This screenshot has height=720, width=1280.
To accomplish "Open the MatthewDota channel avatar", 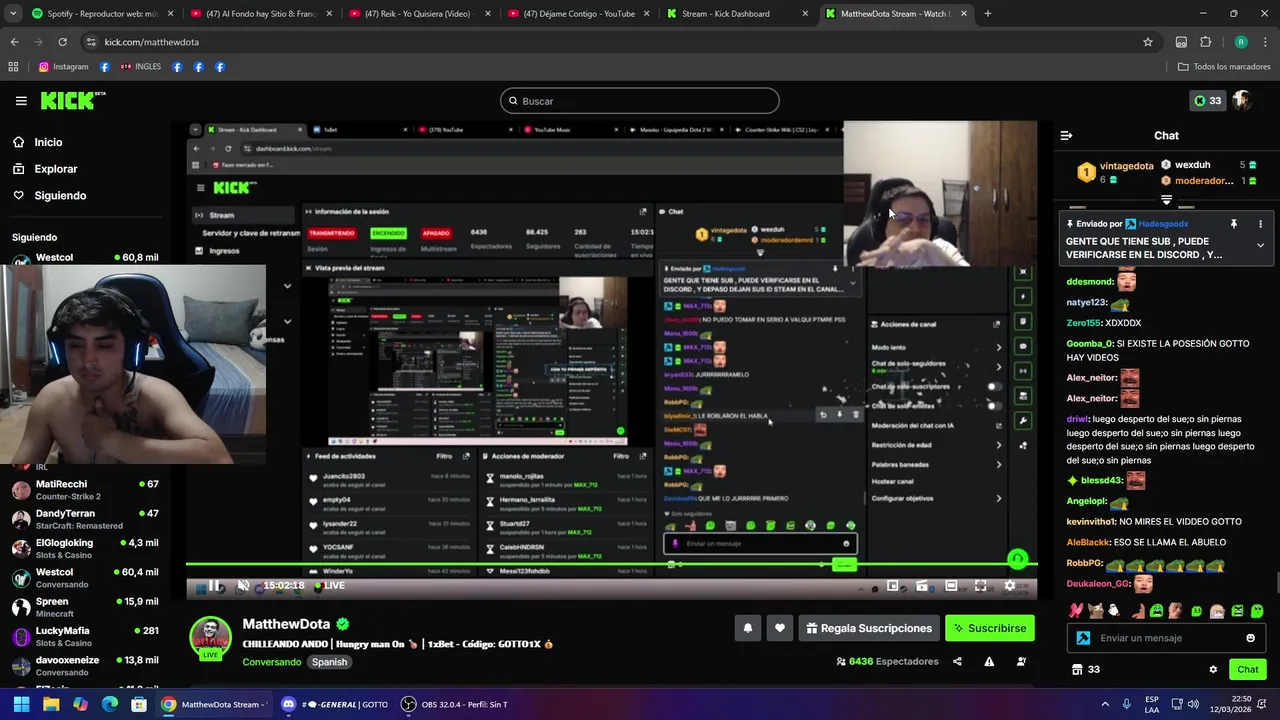I will [x=211, y=637].
